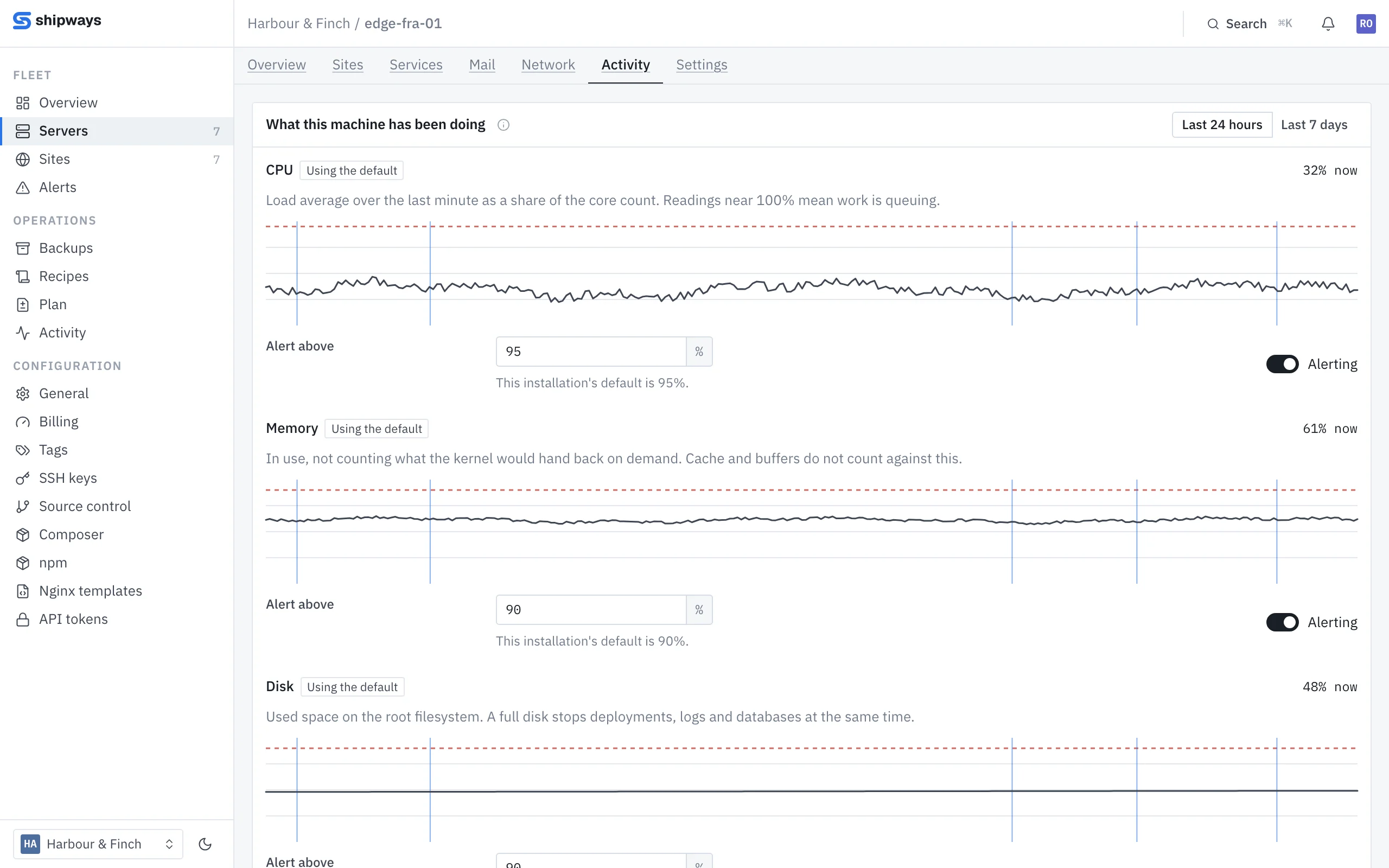
Task: Open the Search box label
Action: point(1246,23)
